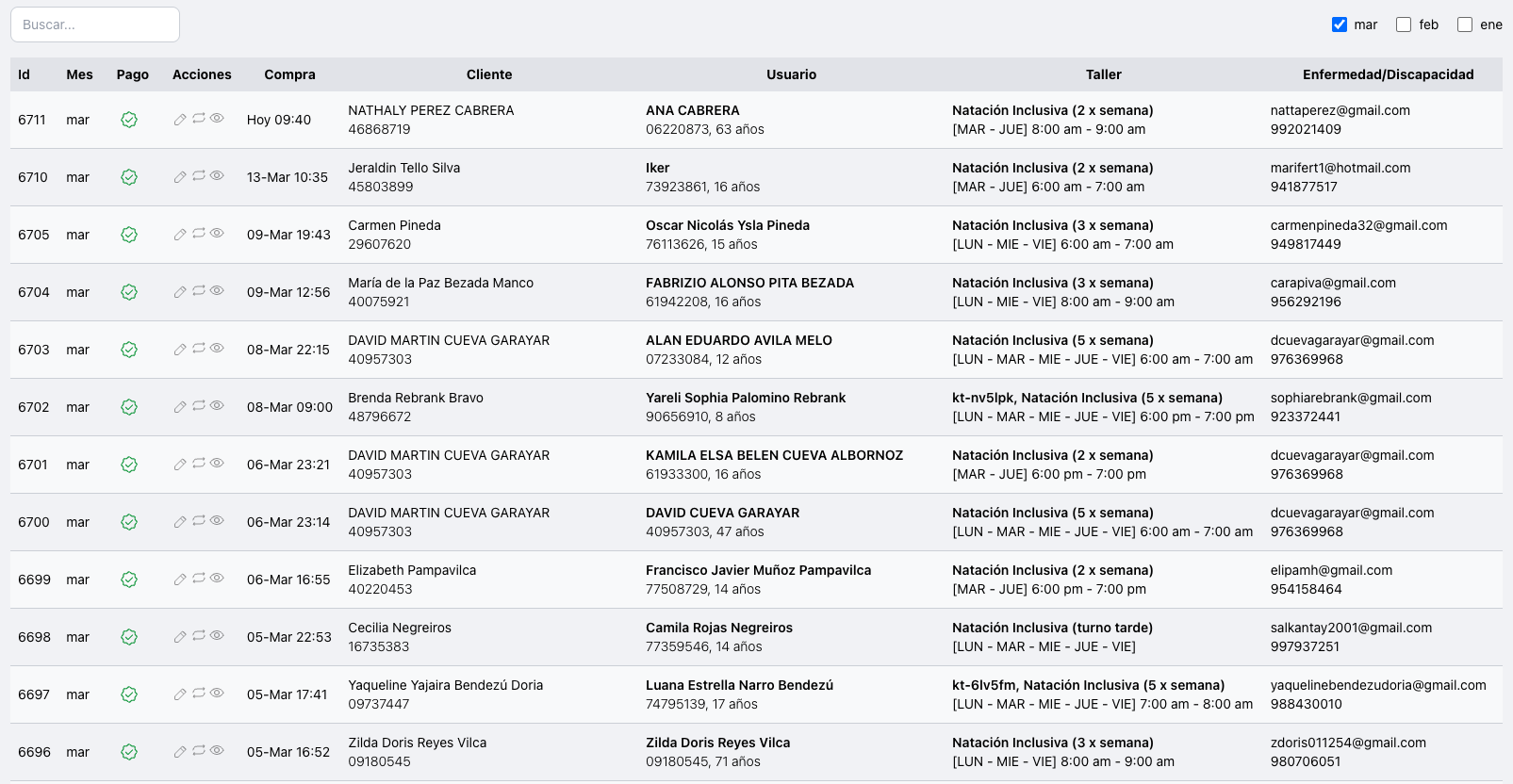Click client name Carmen Pineda
The image size is (1513, 784).
tap(394, 225)
